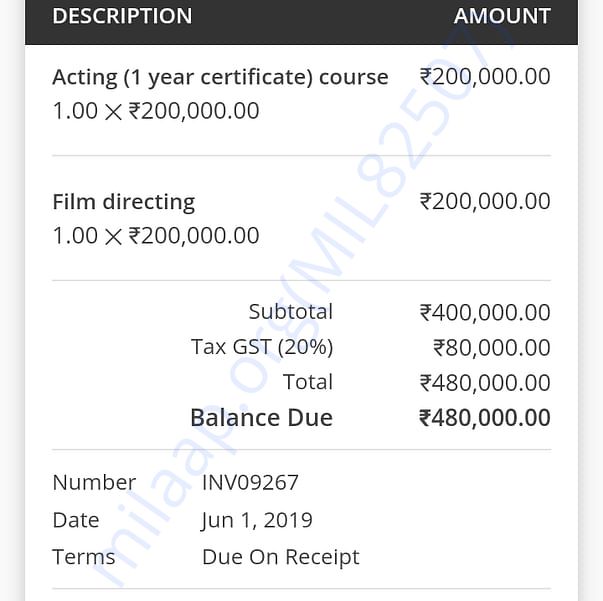Click the Tax GST (20%) label
The width and height of the screenshot is (603, 601).
click(x=262, y=347)
